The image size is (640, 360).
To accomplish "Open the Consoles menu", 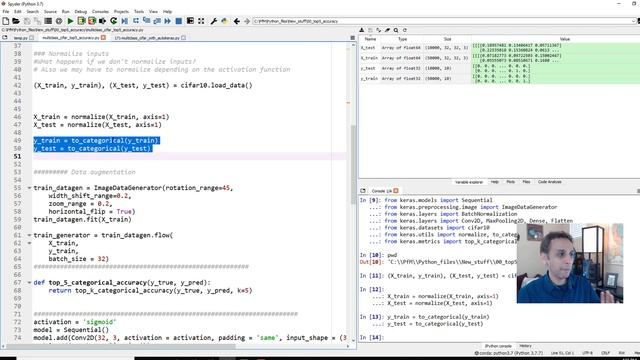I will click(x=100, y=11).
